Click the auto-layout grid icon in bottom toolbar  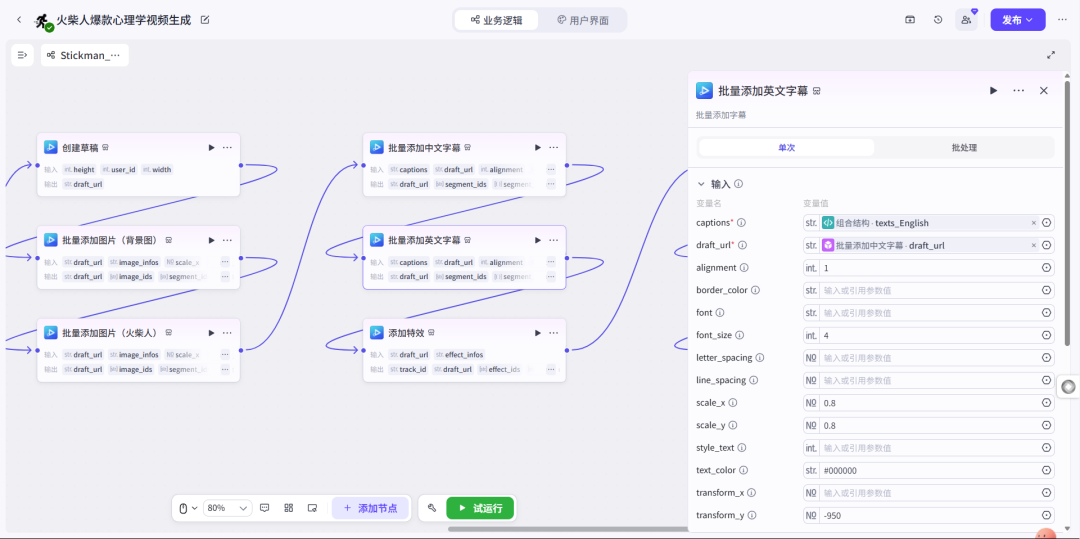[x=289, y=508]
